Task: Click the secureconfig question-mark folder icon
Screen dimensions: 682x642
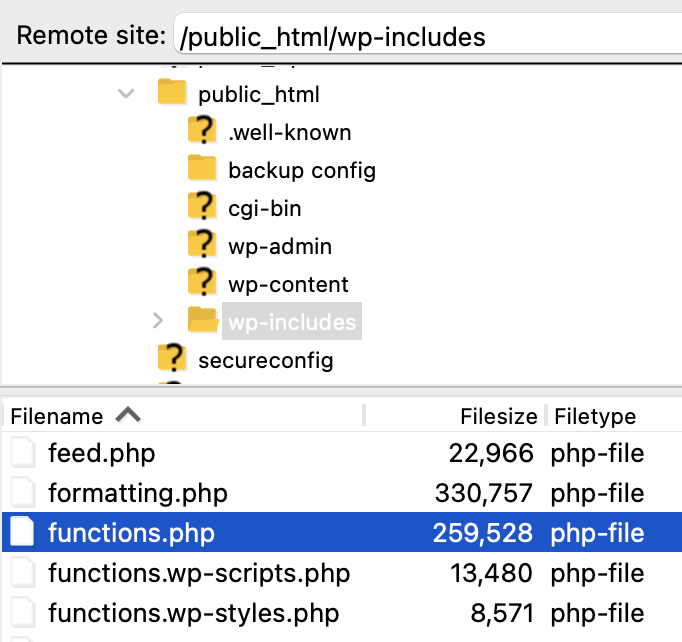Action: click(x=172, y=358)
